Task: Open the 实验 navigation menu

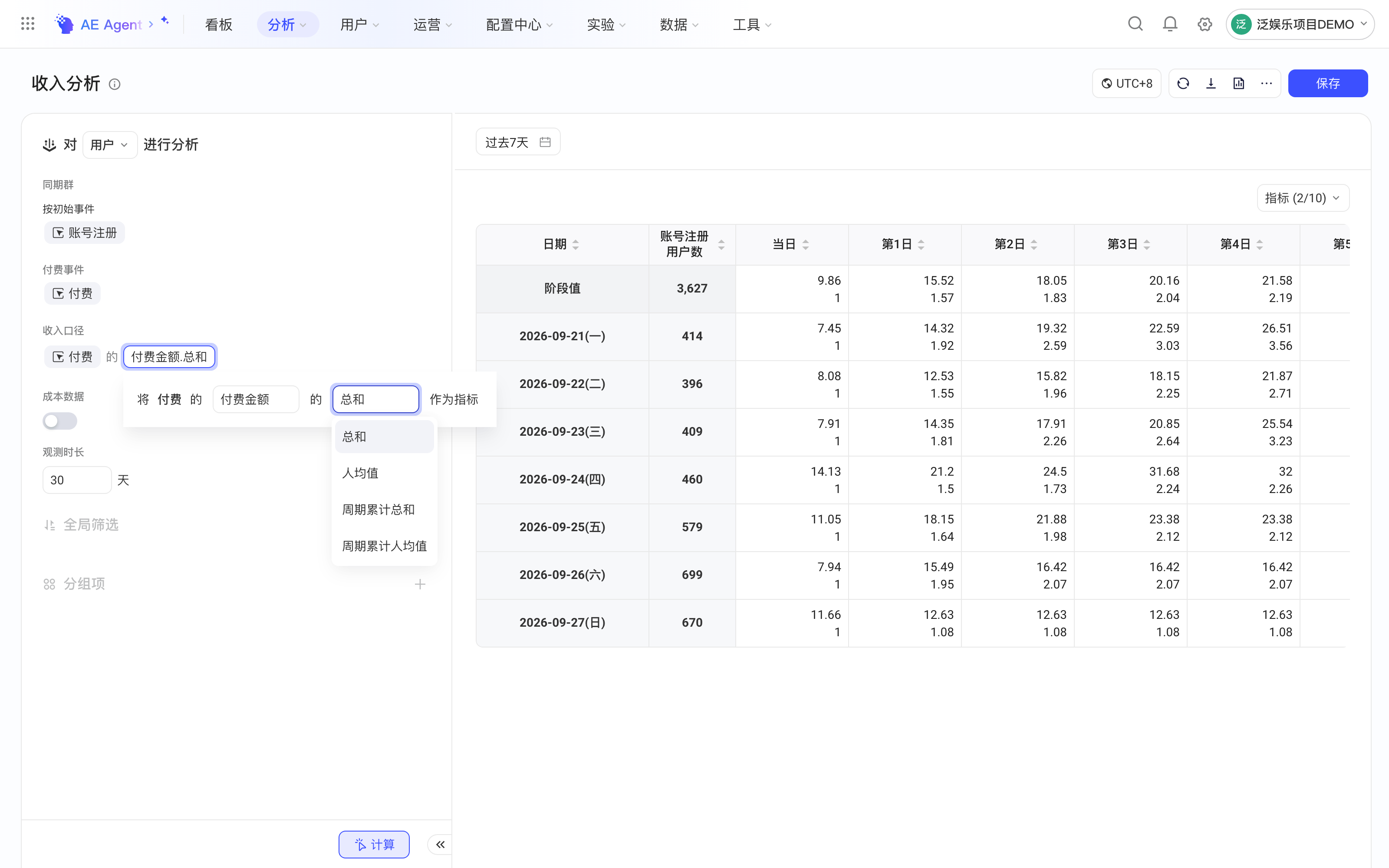Action: tap(606, 24)
